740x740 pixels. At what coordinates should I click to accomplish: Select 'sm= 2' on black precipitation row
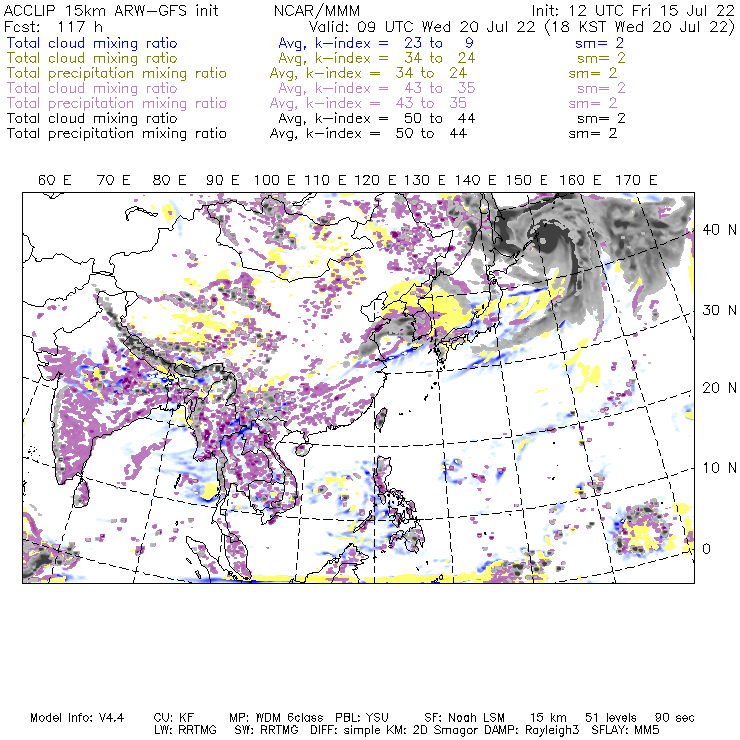(x=593, y=134)
